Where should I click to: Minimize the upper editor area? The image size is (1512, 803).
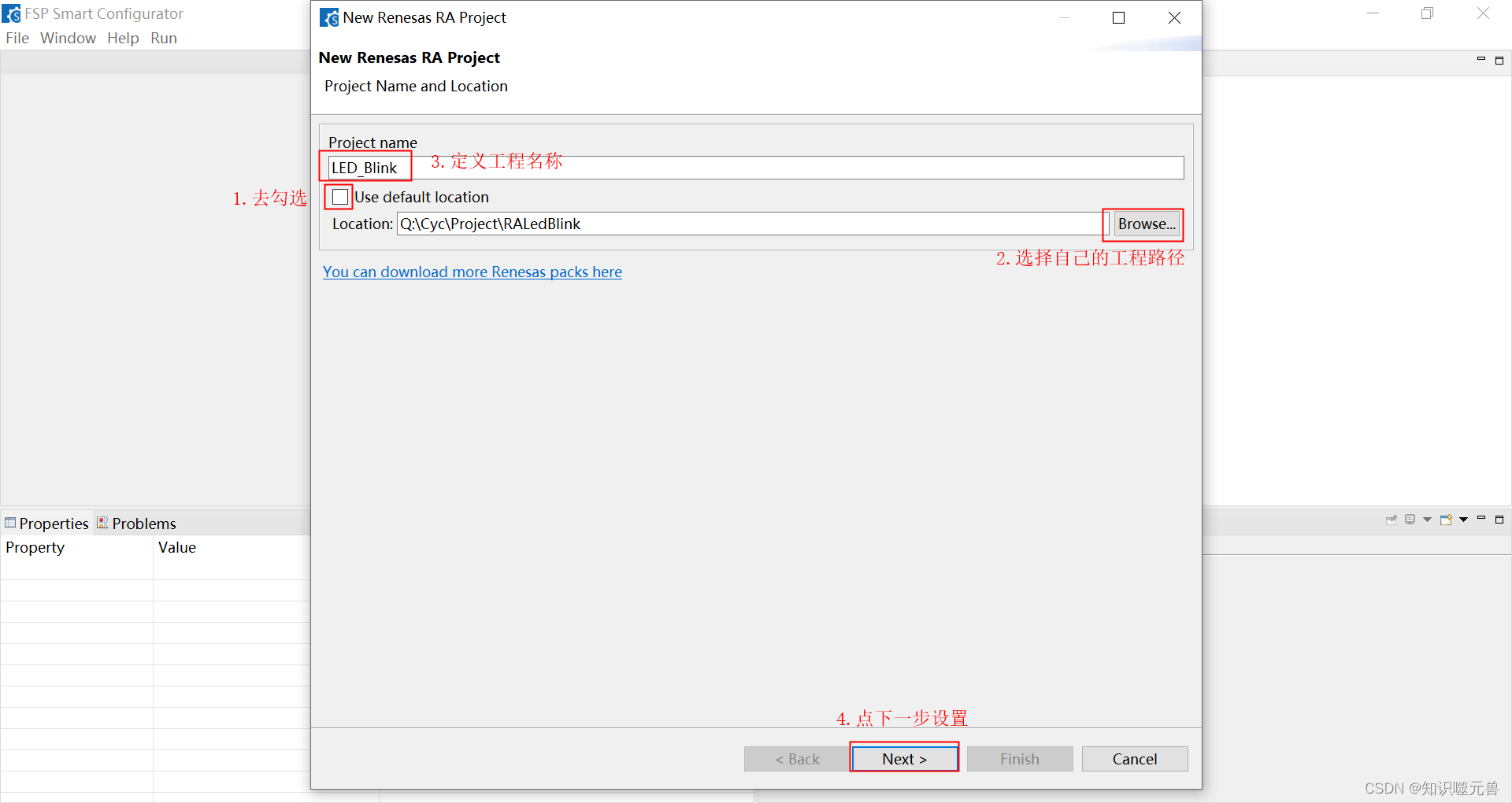click(1481, 60)
